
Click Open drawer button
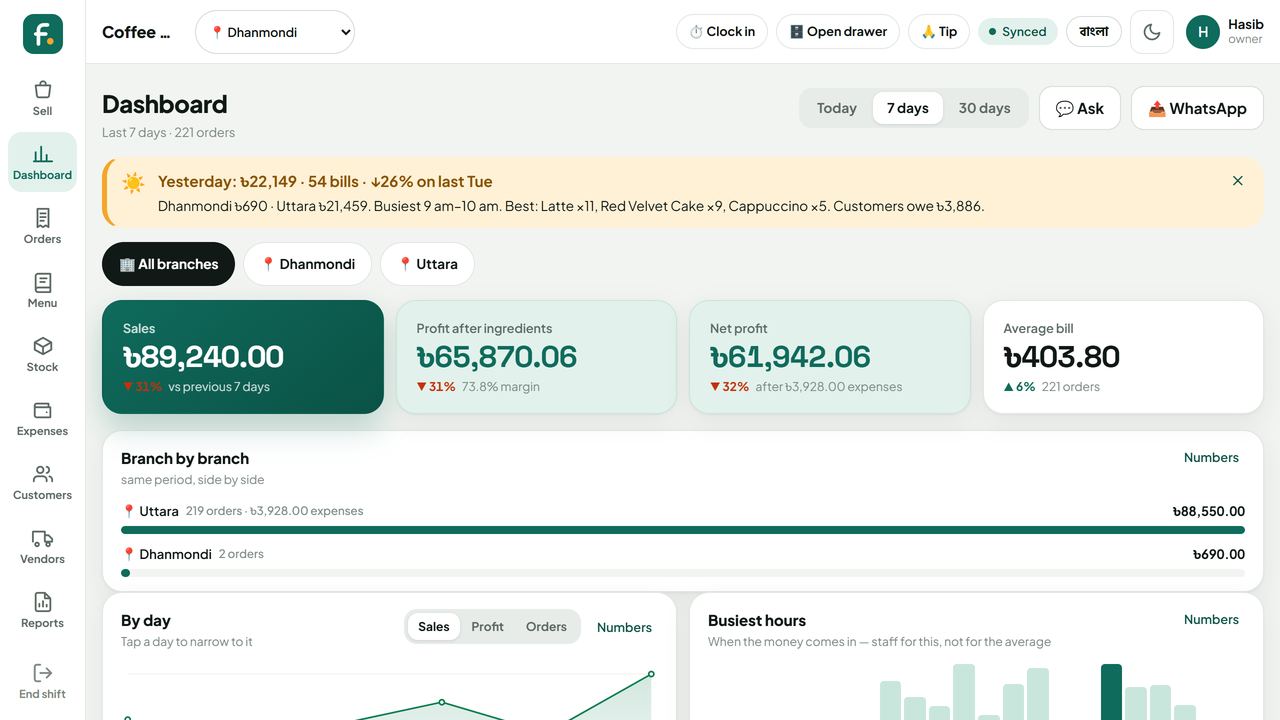838,32
